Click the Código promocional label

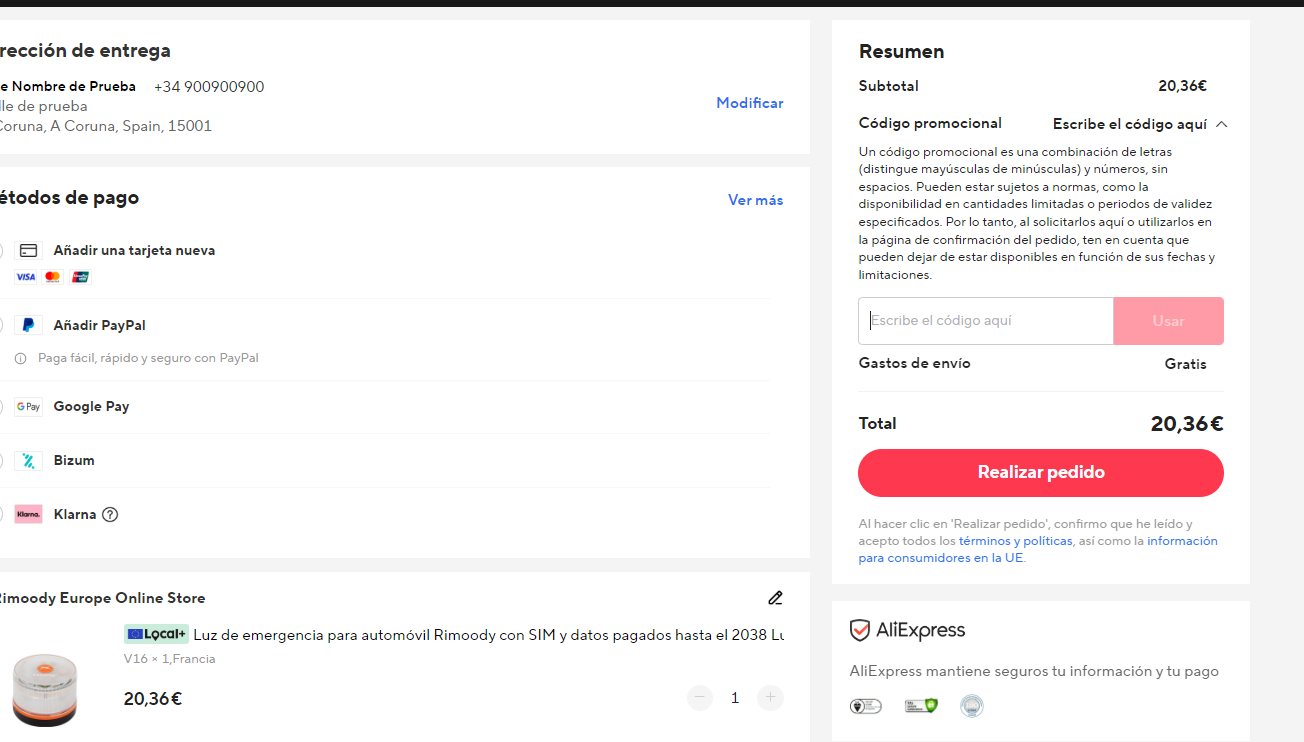(930, 123)
